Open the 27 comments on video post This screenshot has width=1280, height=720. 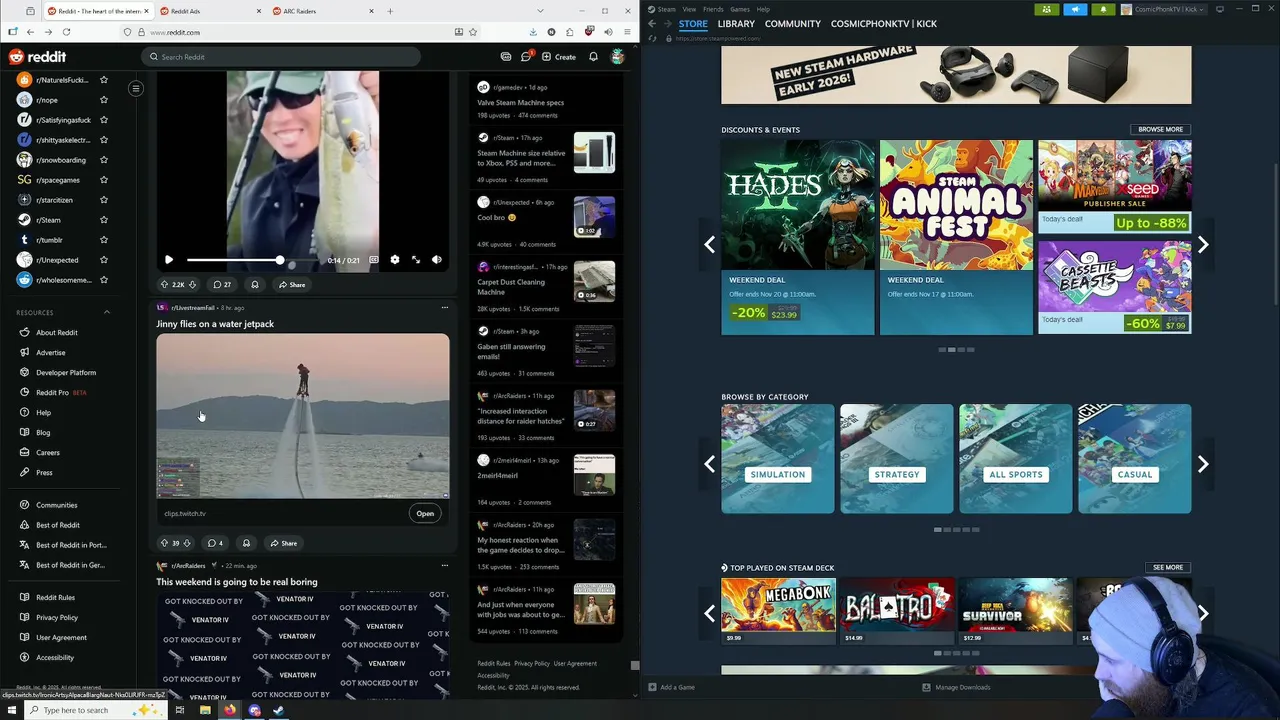pos(222,285)
